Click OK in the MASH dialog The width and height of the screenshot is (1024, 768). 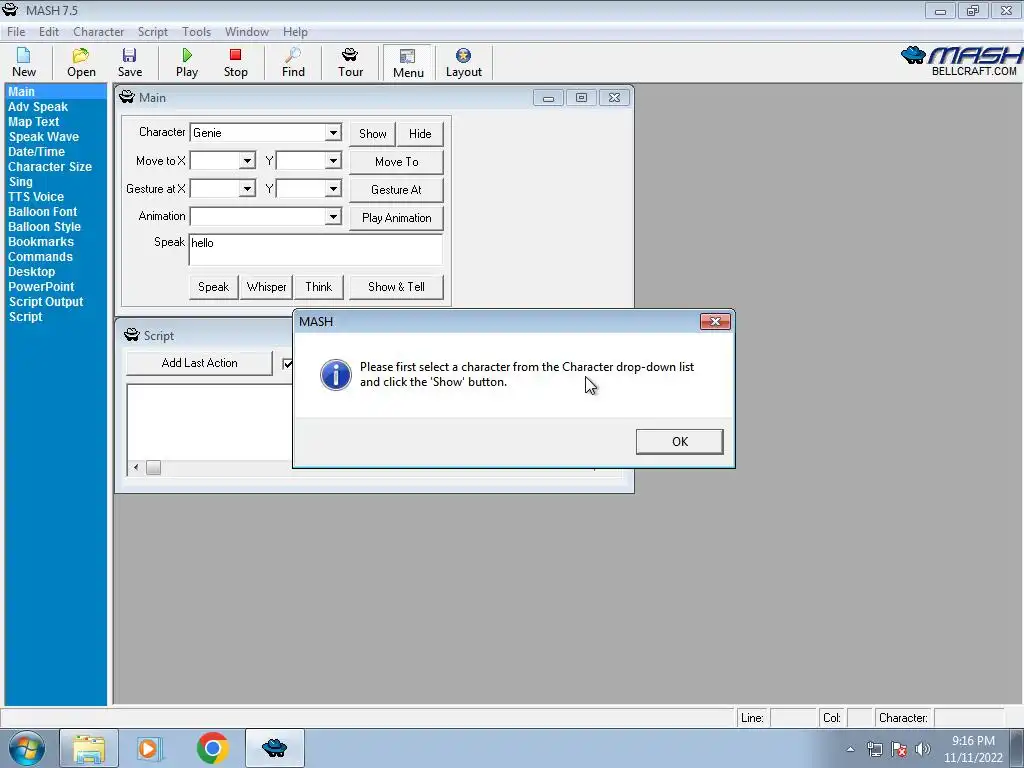[679, 441]
